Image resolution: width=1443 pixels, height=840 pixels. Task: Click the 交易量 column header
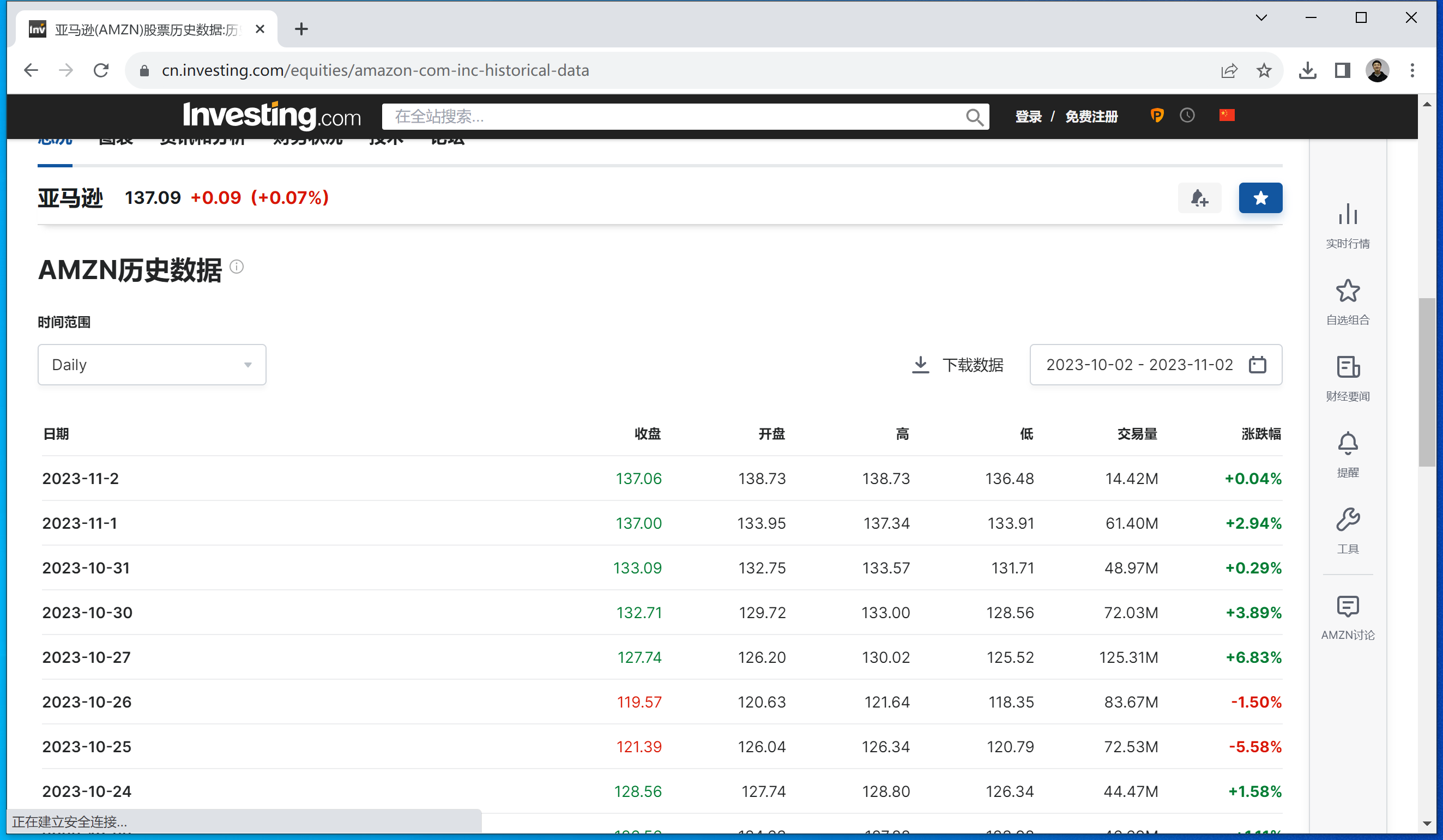(1138, 433)
